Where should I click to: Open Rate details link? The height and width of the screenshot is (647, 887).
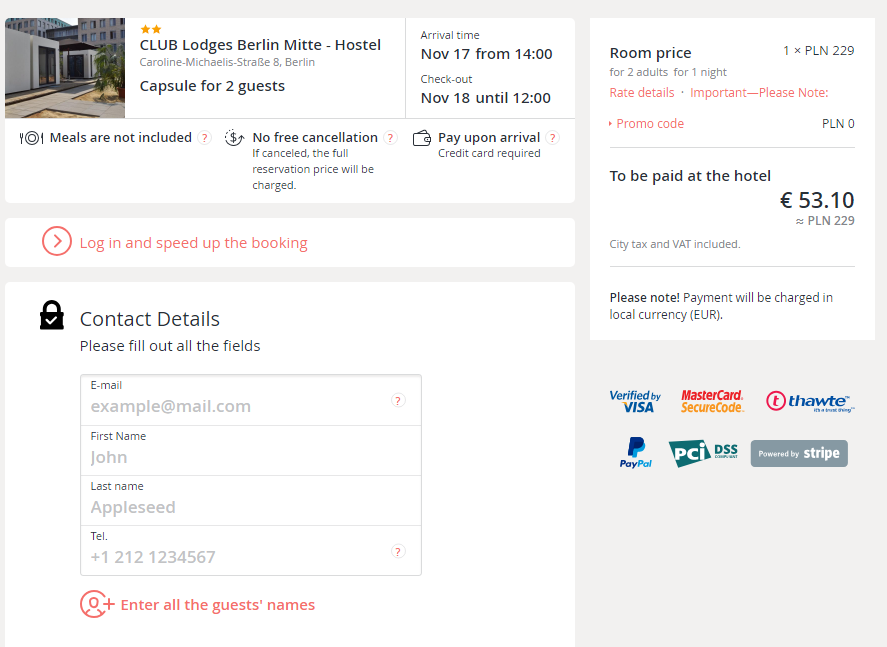point(642,93)
